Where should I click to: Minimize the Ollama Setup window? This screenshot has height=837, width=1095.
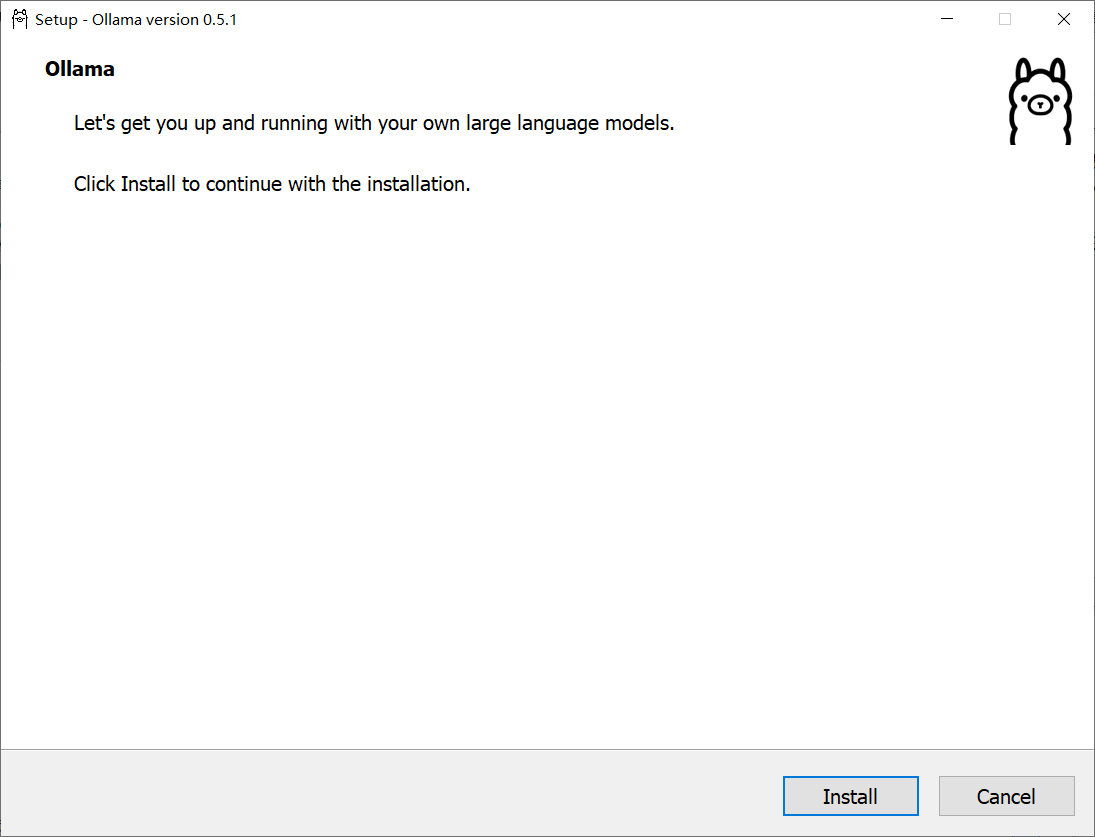[947, 20]
